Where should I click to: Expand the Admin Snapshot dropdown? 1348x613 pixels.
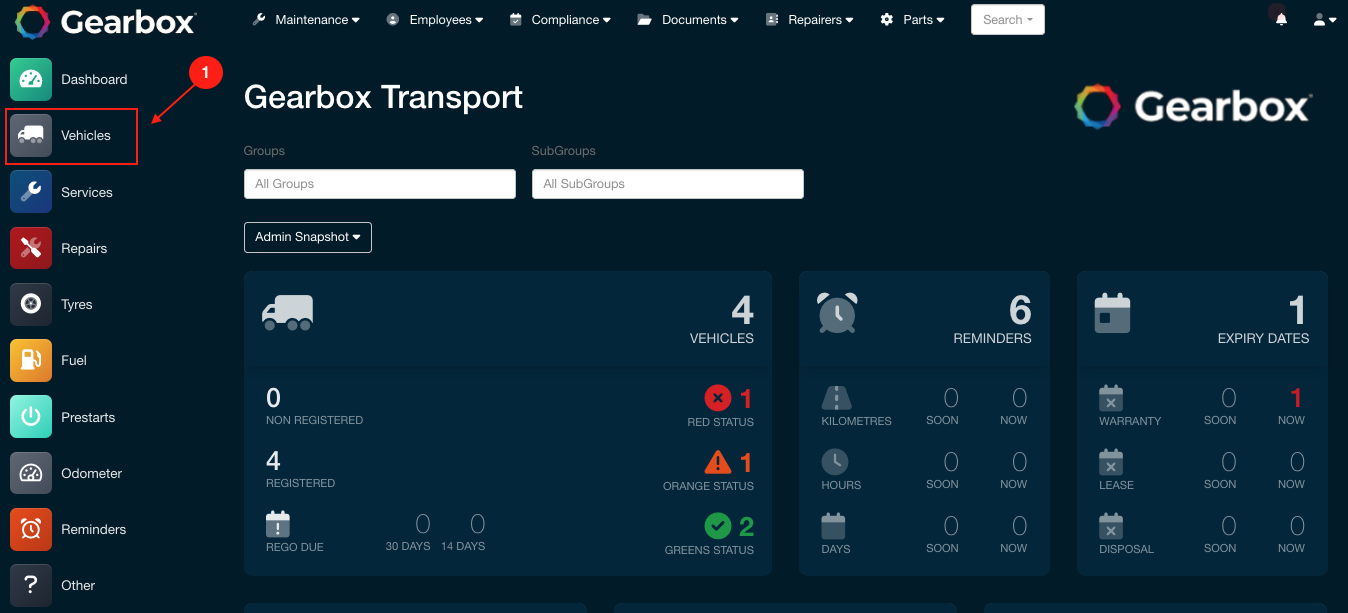pos(308,237)
